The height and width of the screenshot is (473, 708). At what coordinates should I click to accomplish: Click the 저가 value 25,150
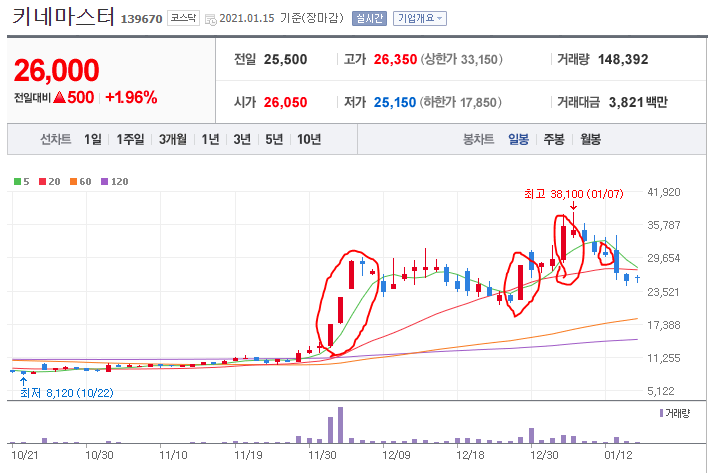pyautogui.click(x=395, y=102)
